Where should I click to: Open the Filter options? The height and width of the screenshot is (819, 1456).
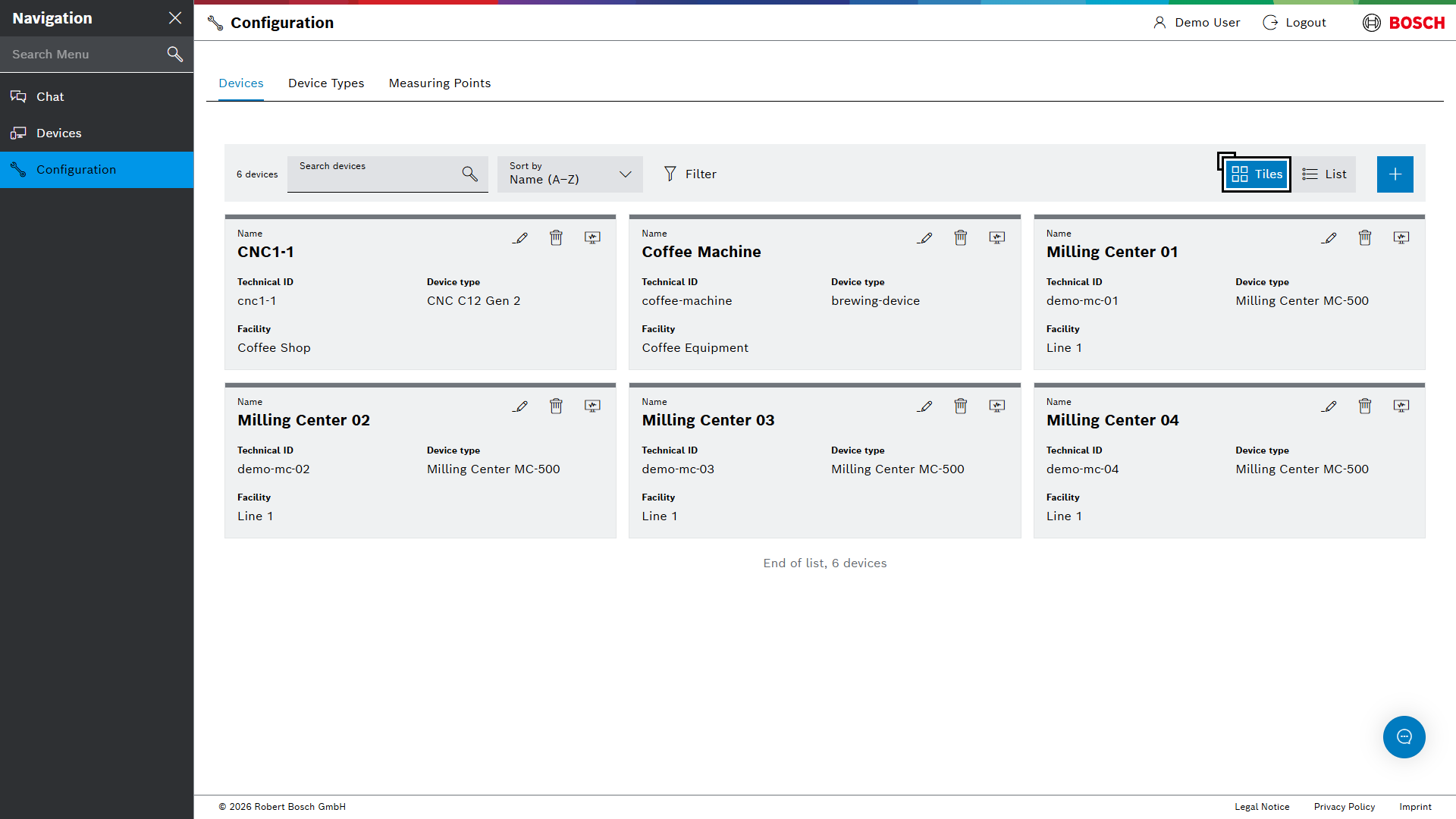point(690,174)
